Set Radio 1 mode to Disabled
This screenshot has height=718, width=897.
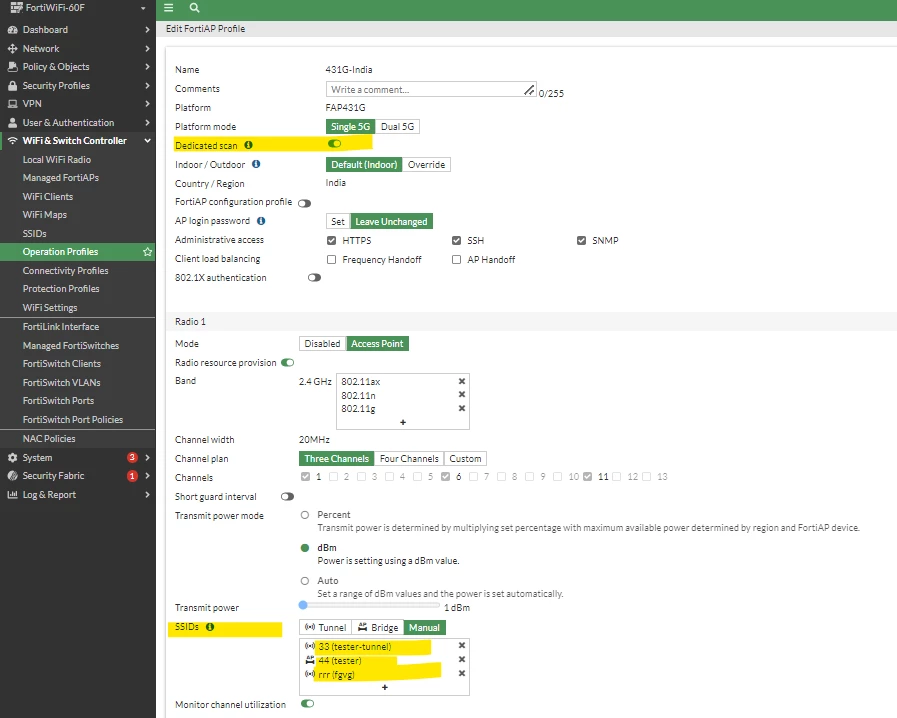[x=322, y=344]
